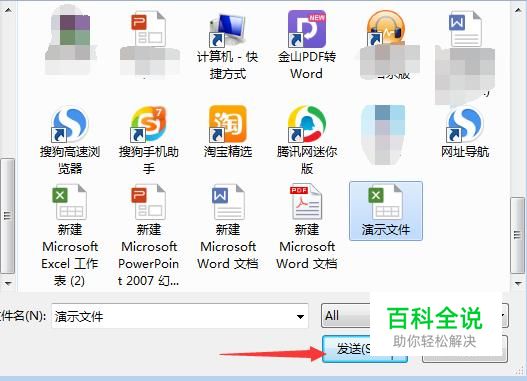Click right scrollbar down arrow
This screenshot has width=527, height=381.
click(x=518, y=284)
